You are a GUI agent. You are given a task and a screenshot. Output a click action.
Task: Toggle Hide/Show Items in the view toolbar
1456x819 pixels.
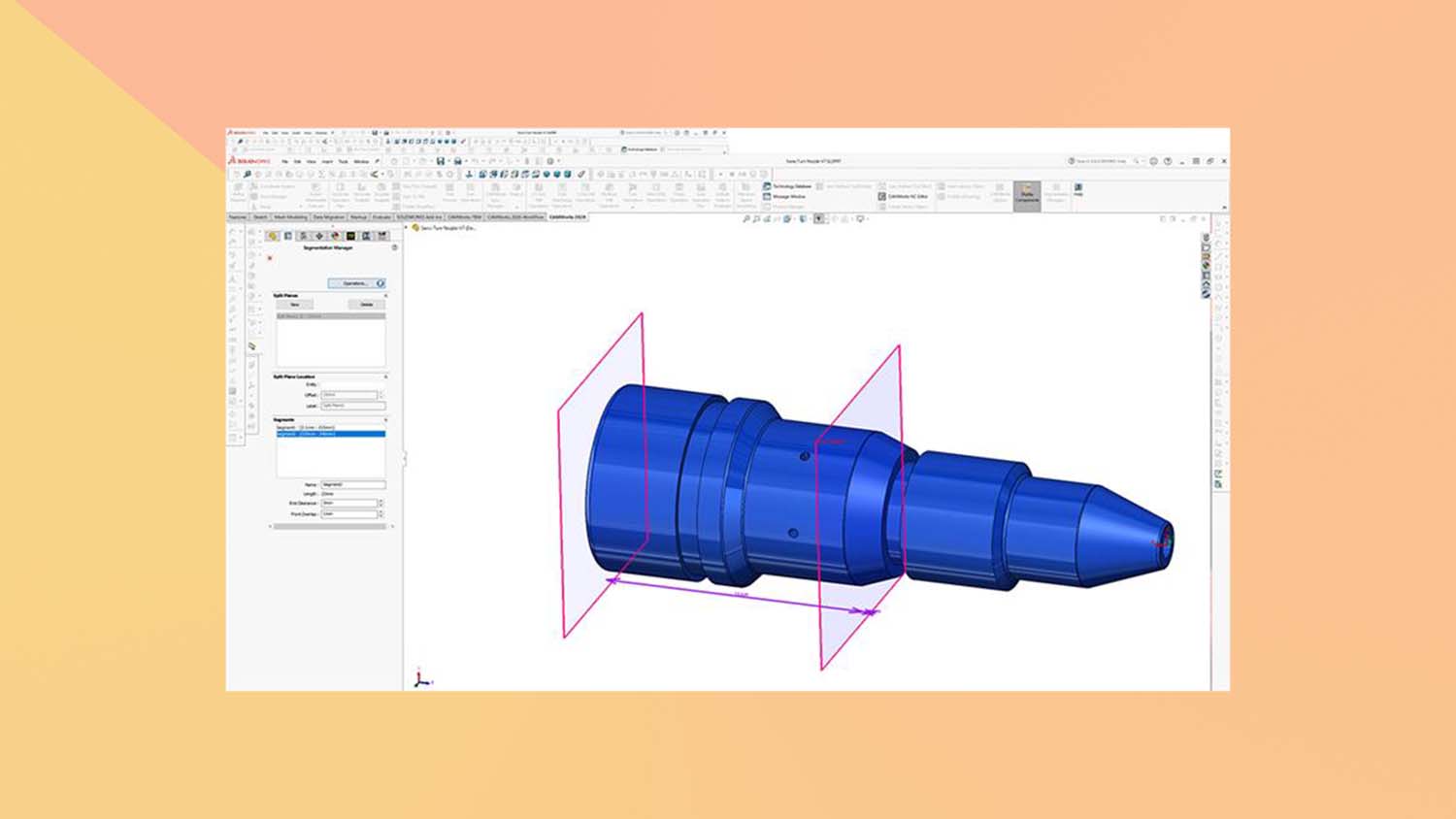831,217
